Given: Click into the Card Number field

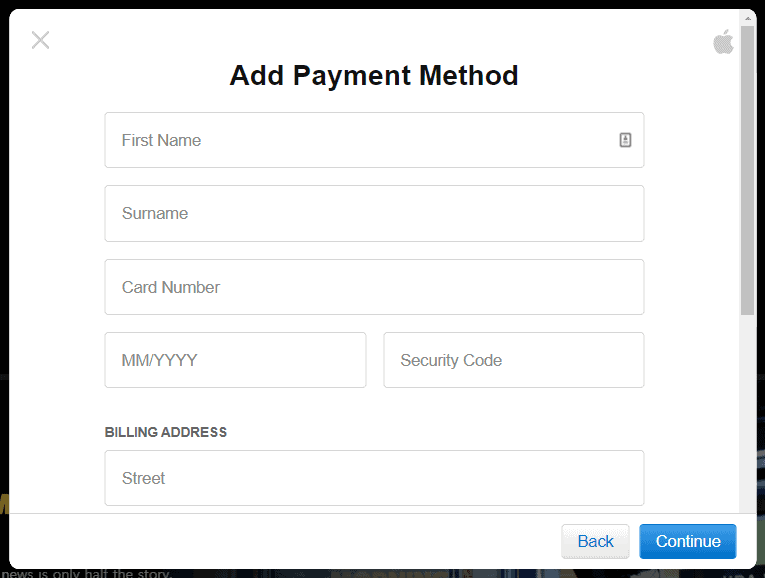Looking at the screenshot, I should tap(374, 287).
